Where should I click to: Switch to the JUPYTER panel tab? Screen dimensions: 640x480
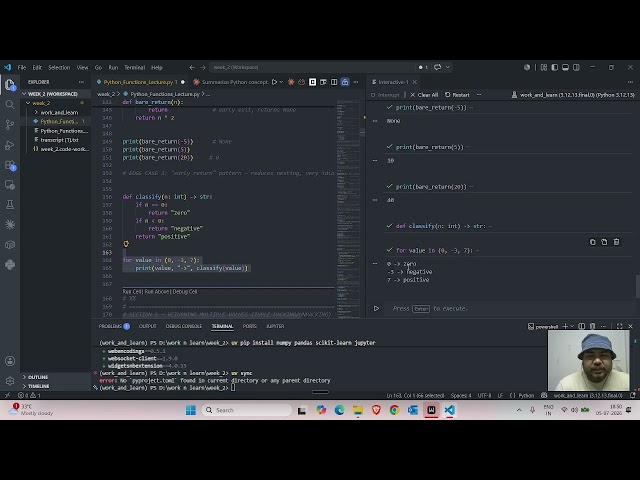[275, 326]
